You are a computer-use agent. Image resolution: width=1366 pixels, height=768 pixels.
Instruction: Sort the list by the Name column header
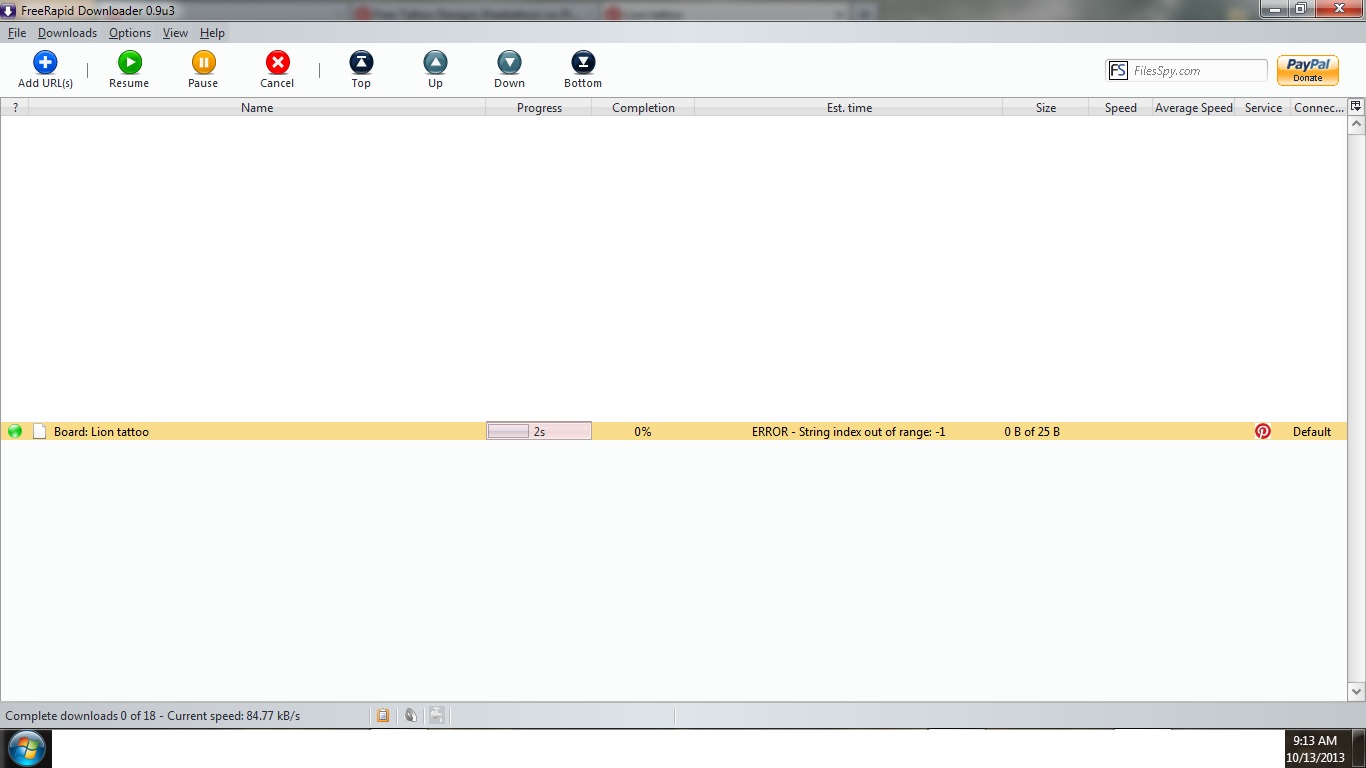[x=257, y=108]
